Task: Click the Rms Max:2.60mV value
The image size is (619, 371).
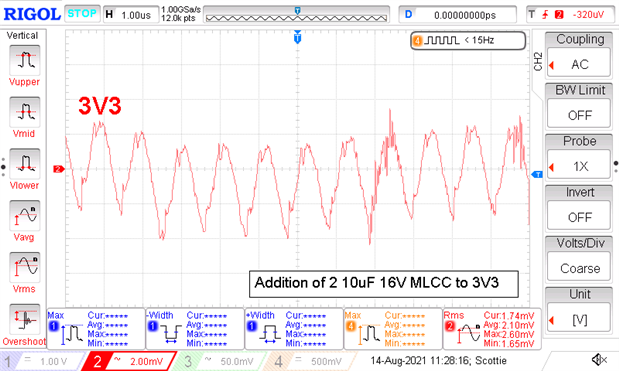Action: point(509,334)
